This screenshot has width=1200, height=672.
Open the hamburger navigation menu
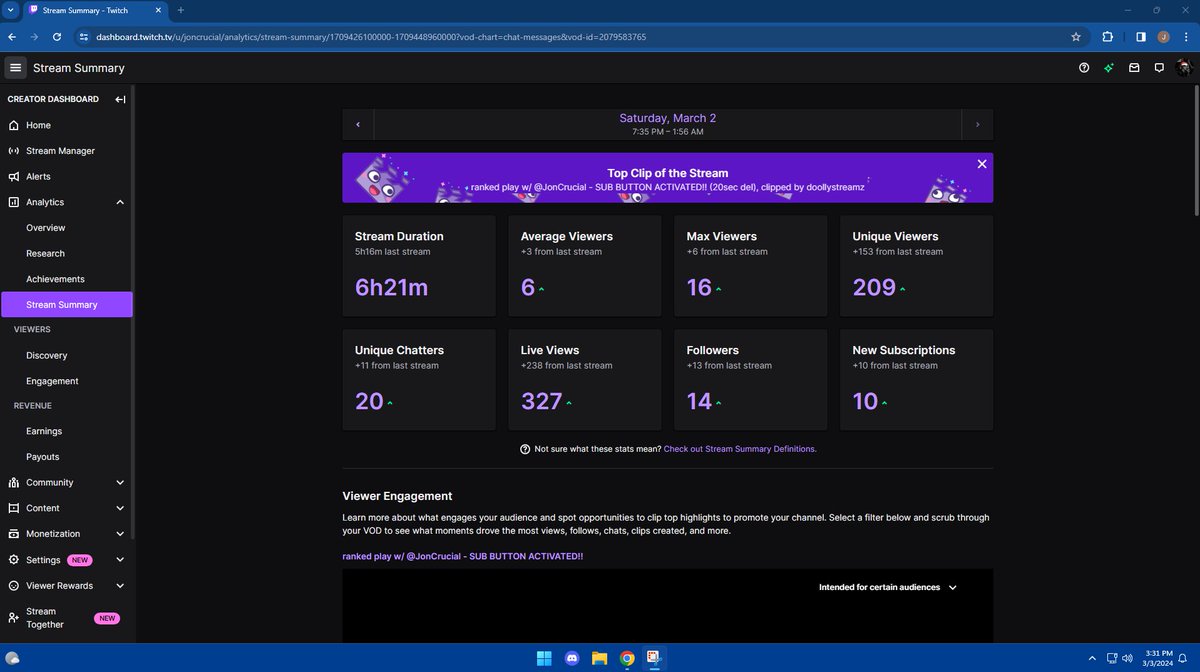(x=15, y=68)
